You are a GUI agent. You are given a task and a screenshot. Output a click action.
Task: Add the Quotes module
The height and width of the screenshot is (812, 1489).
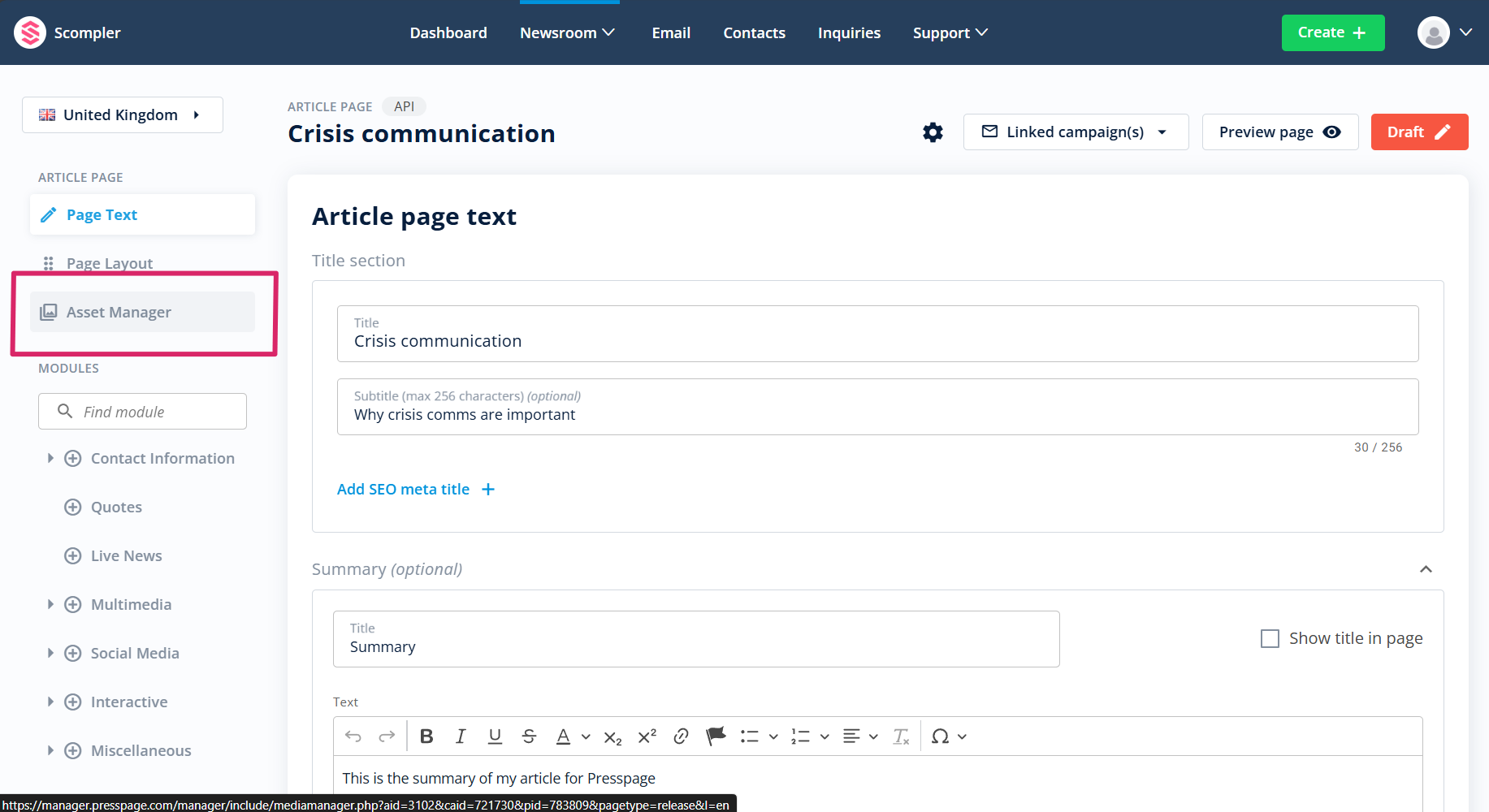tap(73, 508)
